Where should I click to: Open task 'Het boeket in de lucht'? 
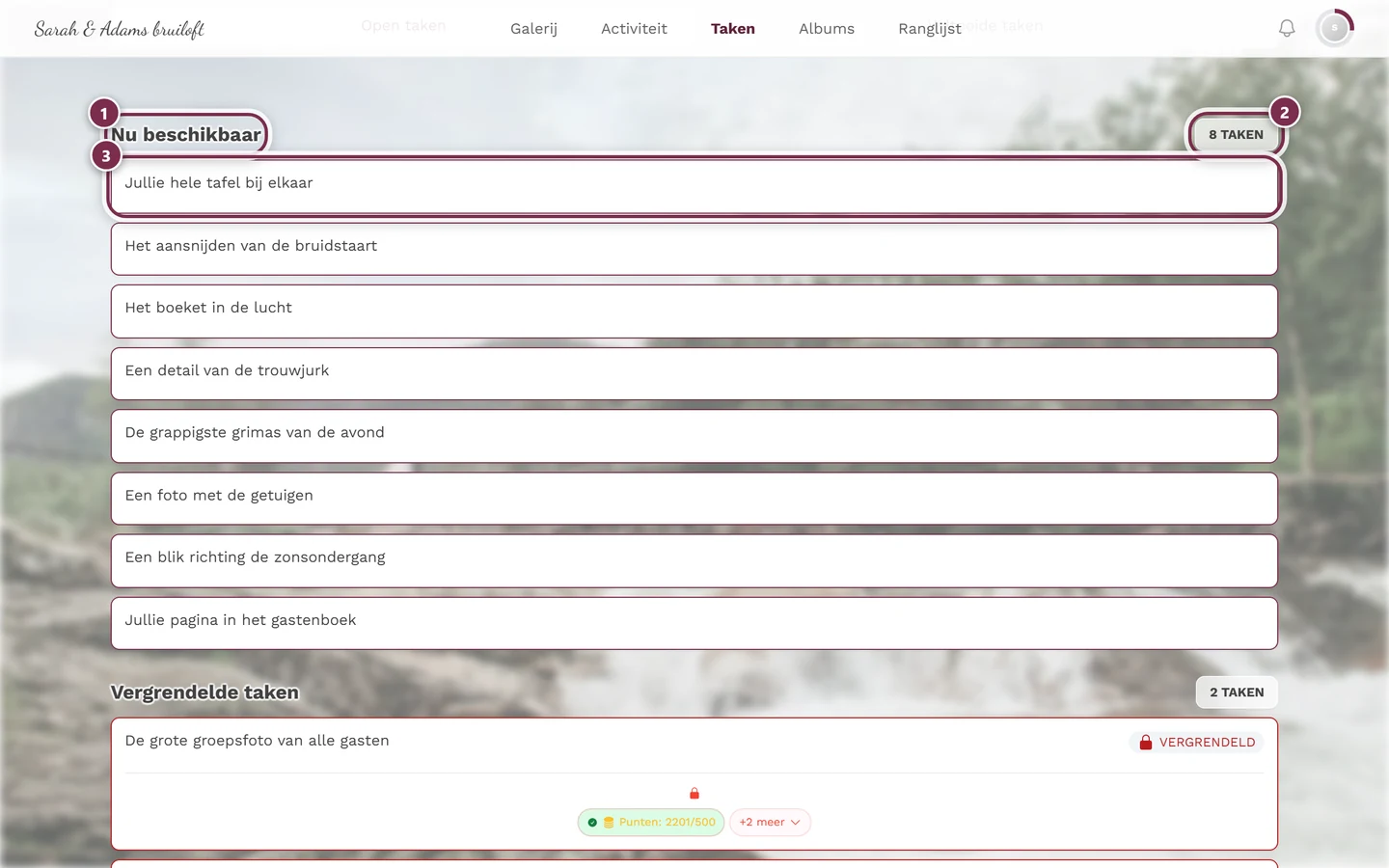(694, 312)
